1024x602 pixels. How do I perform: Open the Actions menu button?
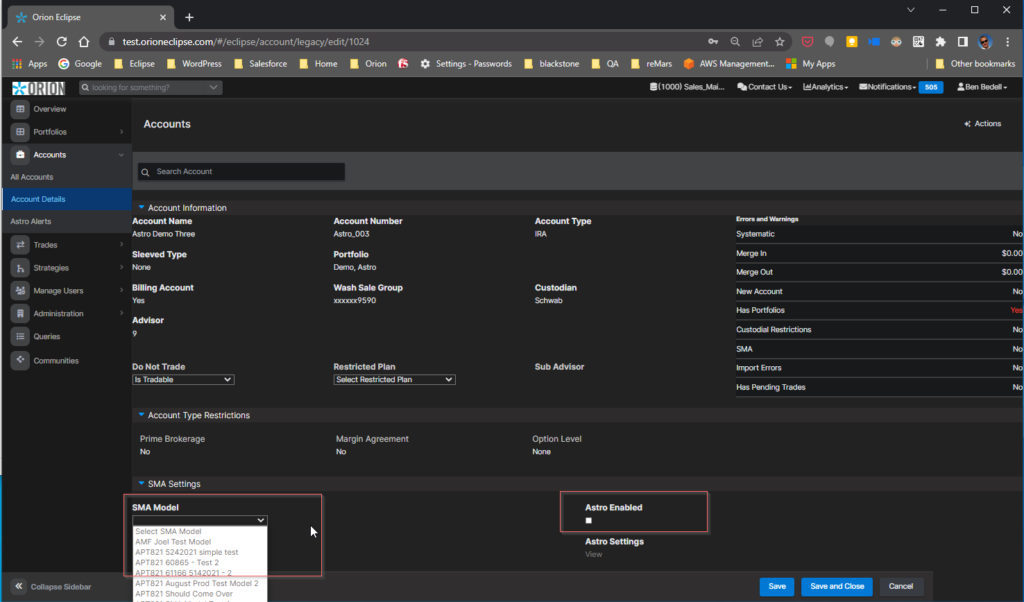point(983,123)
